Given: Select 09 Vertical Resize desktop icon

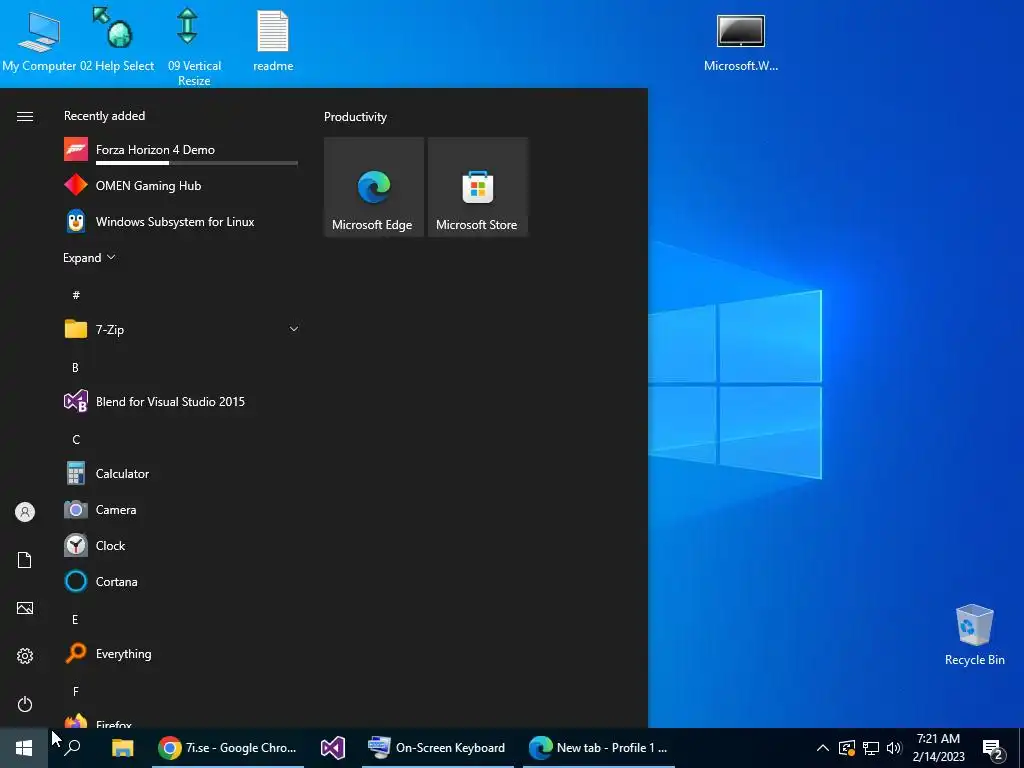Looking at the screenshot, I should [194, 46].
